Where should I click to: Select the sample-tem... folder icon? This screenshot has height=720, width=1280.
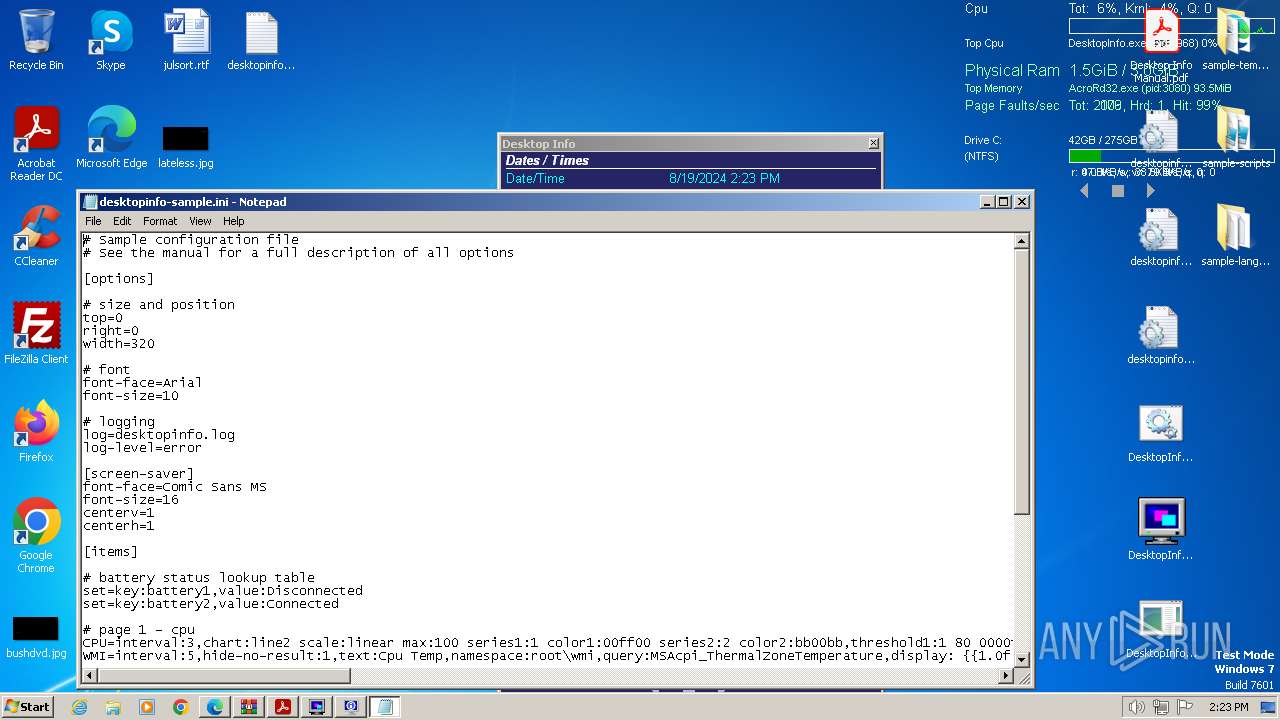[1235, 40]
